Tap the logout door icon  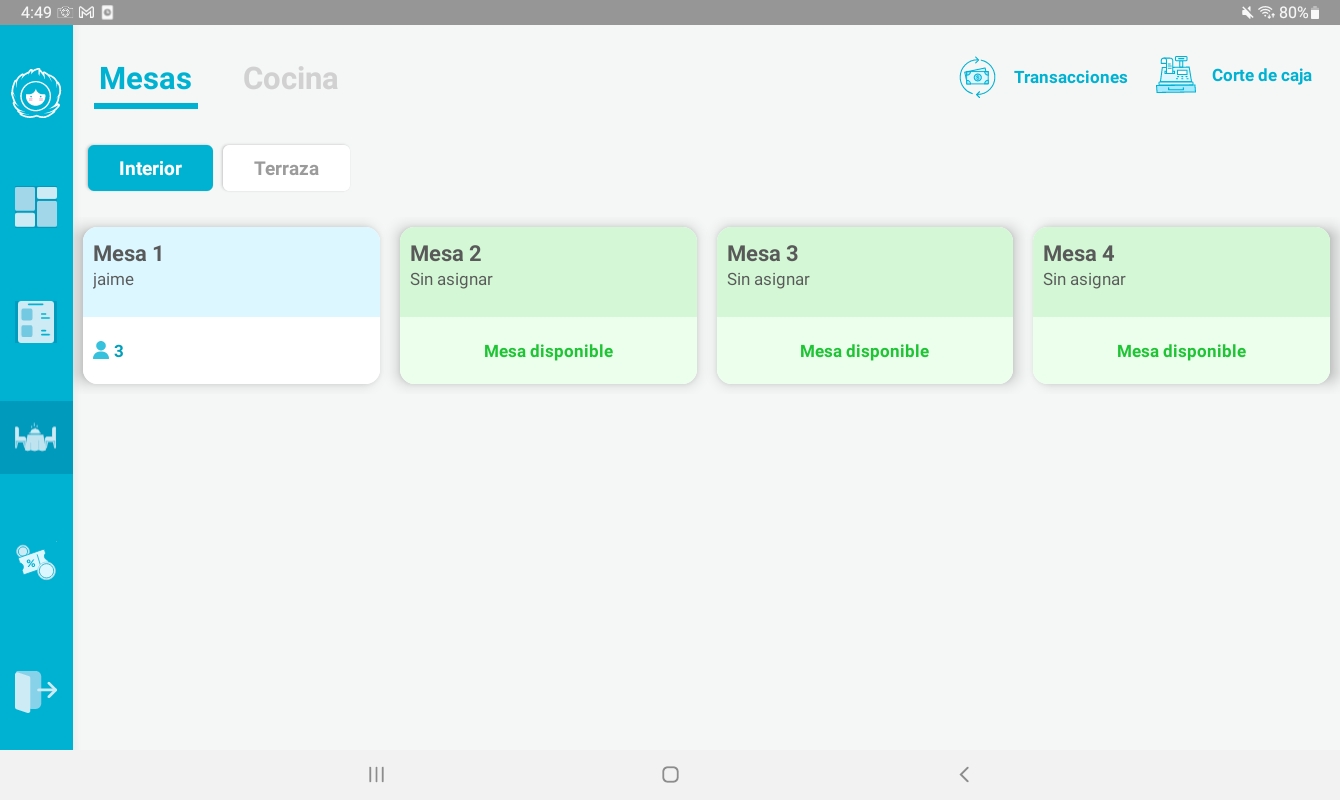36,691
